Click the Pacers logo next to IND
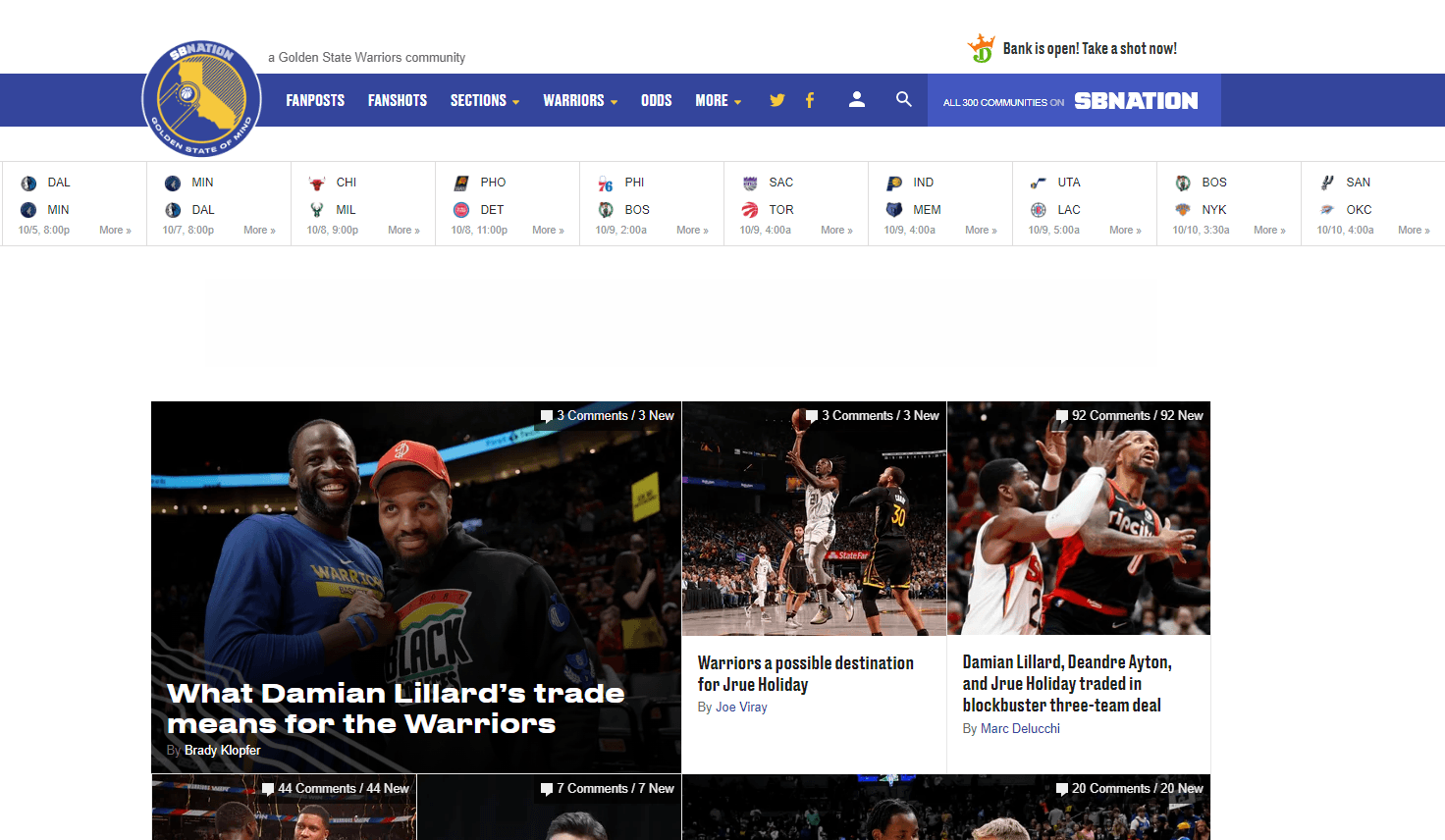This screenshot has width=1445, height=840. pyautogui.click(x=893, y=184)
